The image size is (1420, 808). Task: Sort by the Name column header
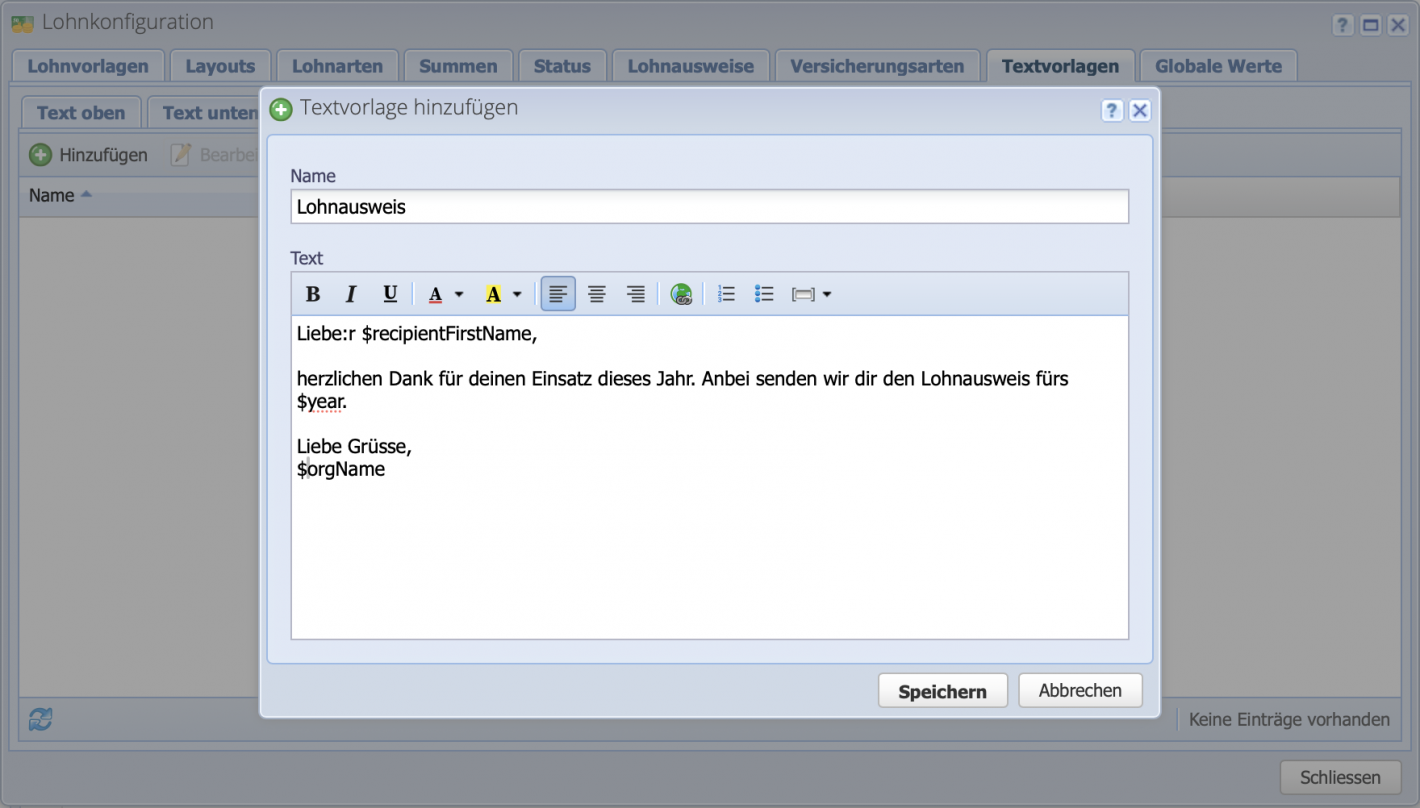pyautogui.click(x=50, y=195)
